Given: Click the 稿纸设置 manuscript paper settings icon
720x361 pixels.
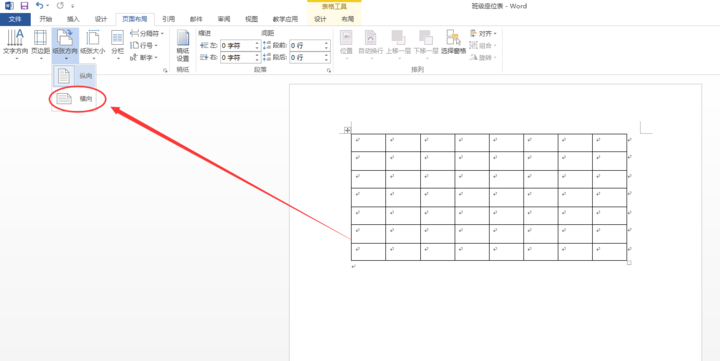Looking at the screenshot, I should click(x=183, y=45).
